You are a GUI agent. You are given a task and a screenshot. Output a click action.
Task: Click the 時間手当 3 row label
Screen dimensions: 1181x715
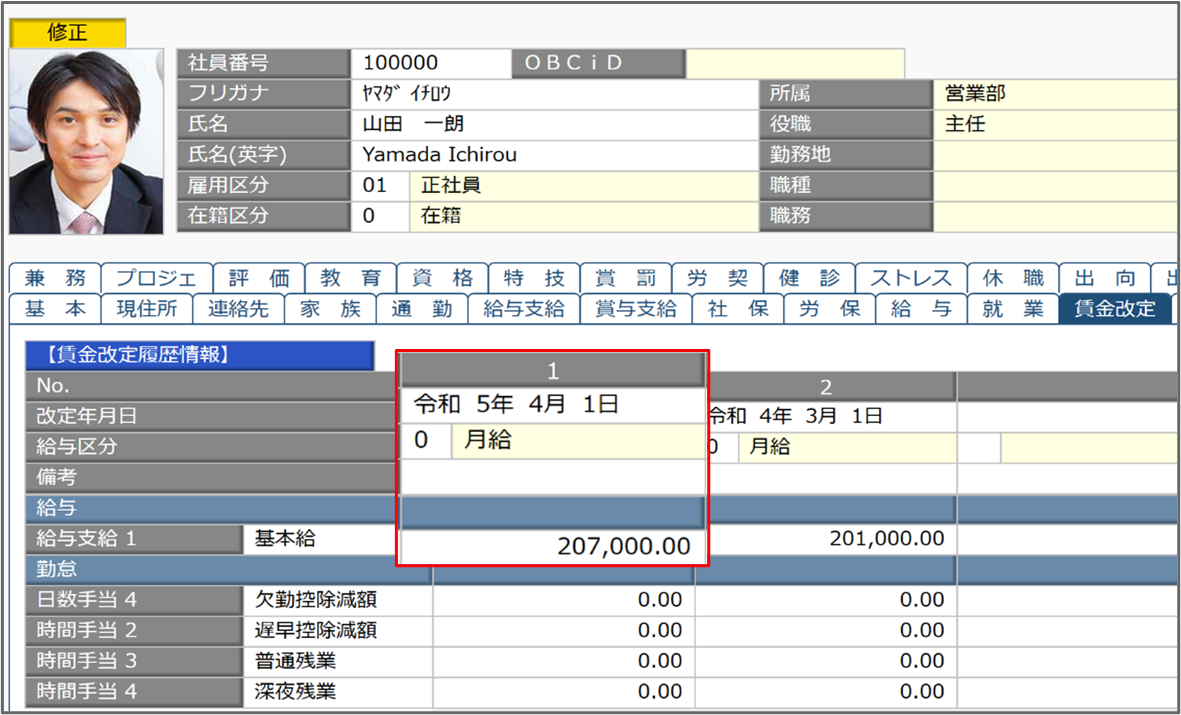click(x=134, y=662)
